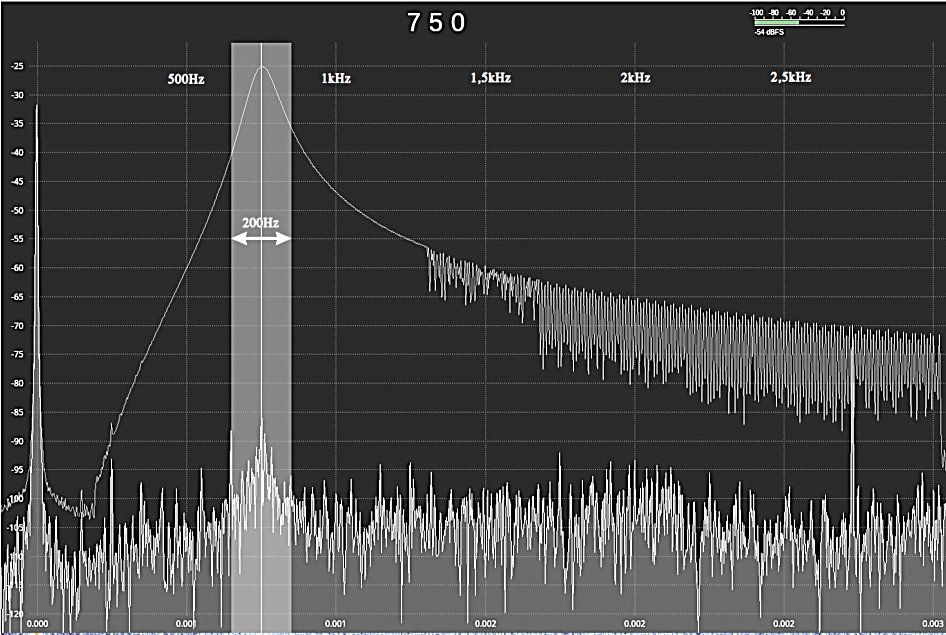
Task: Click the 0.003 label on horizontal axis
Action: pyautogui.click(x=930, y=623)
